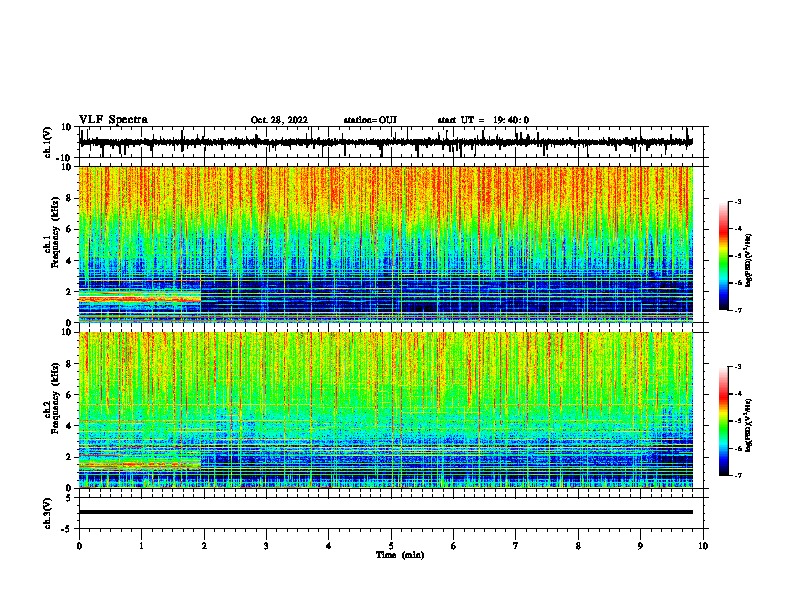Click the "6" kHz tick on ch.2 frequency axis
Viewport: 792px width, 612px height.
pos(69,394)
